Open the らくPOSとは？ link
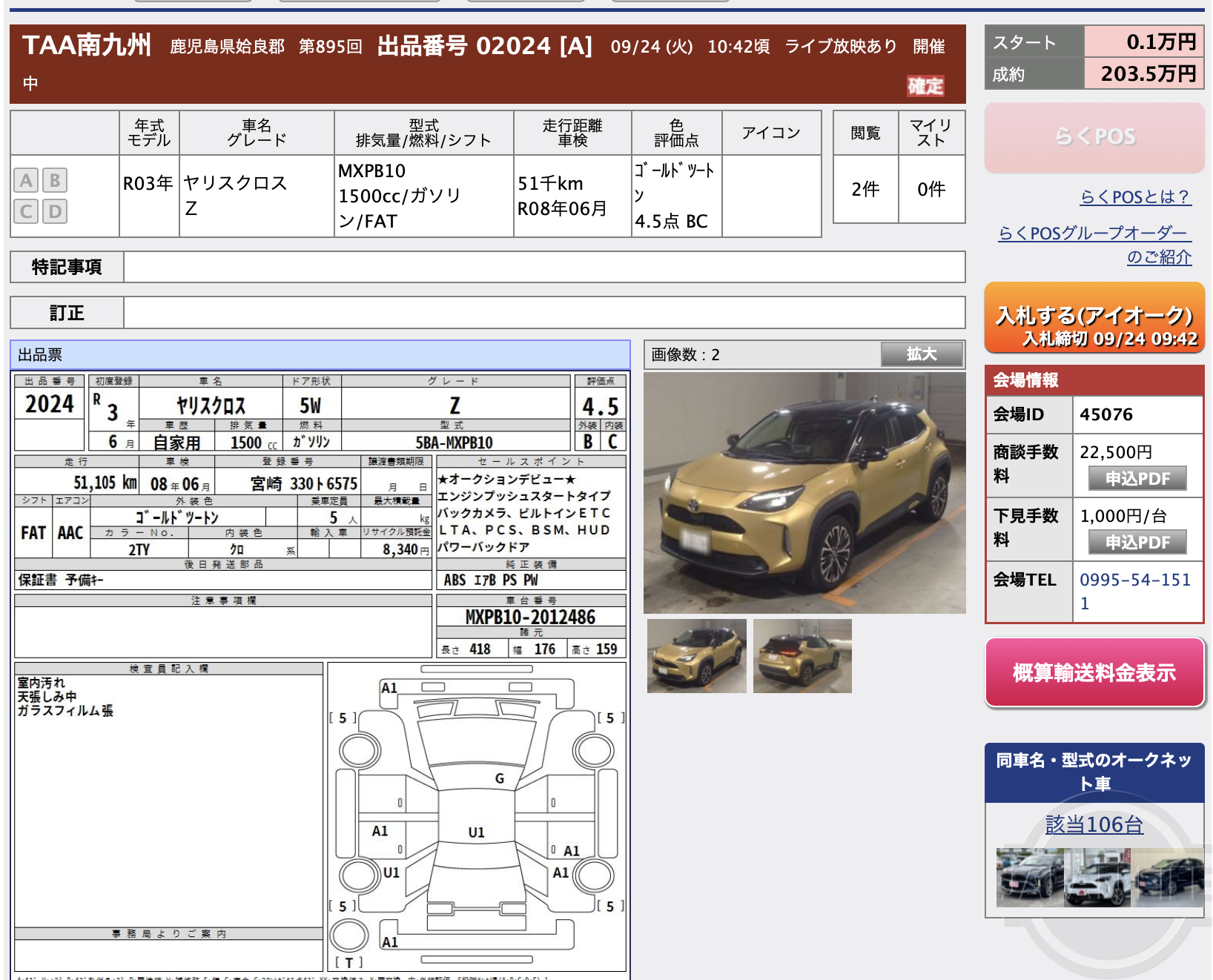The height and width of the screenshot is (980, 1213). pyautogui.click(x=1134, y=197)
